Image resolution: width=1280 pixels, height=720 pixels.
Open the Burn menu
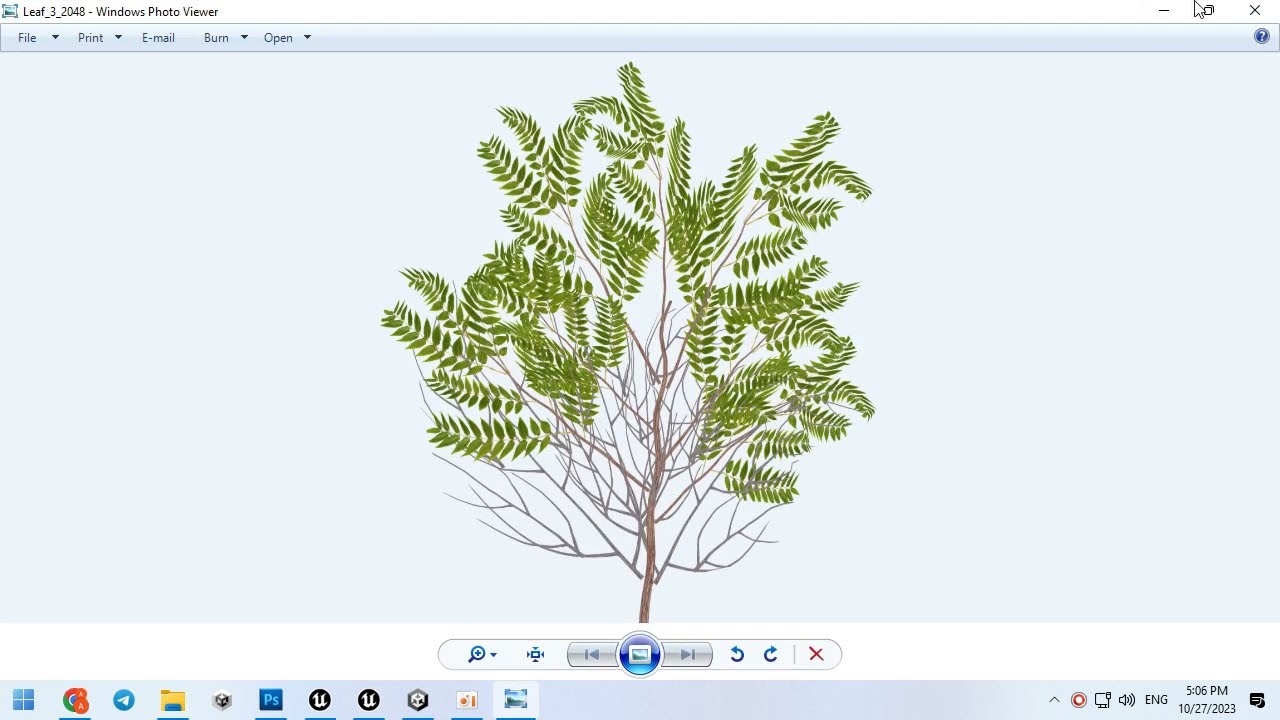(216, 37)
